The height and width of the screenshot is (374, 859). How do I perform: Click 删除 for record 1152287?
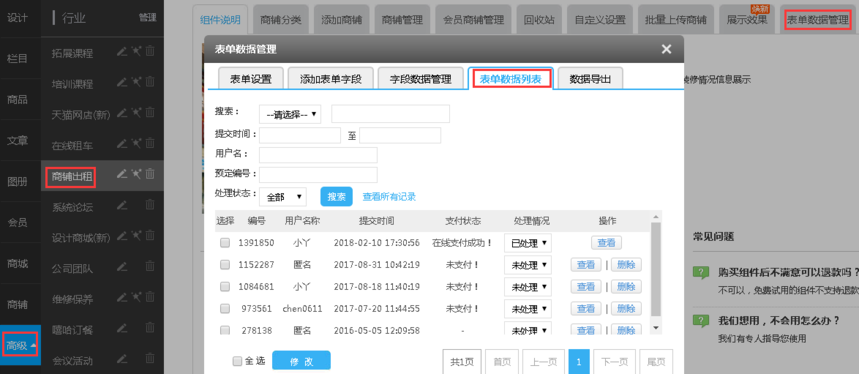626,264
